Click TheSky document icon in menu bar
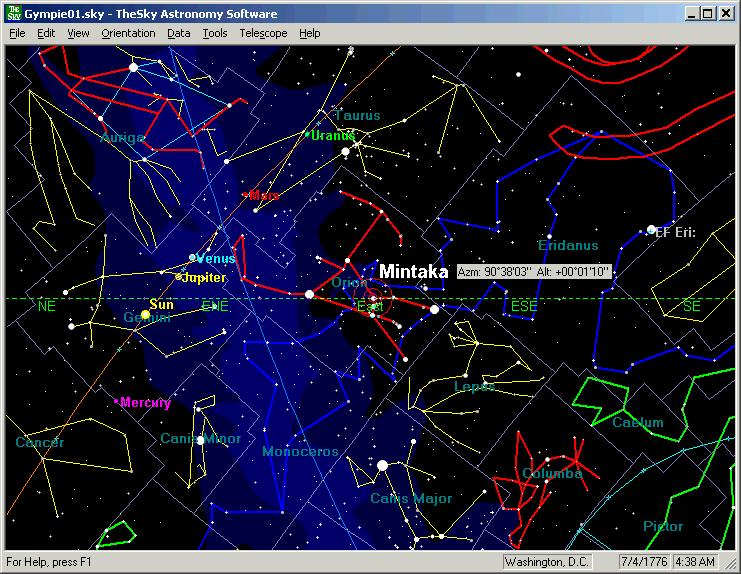Screen dimensions: 741x574 (x=726, y=33)
